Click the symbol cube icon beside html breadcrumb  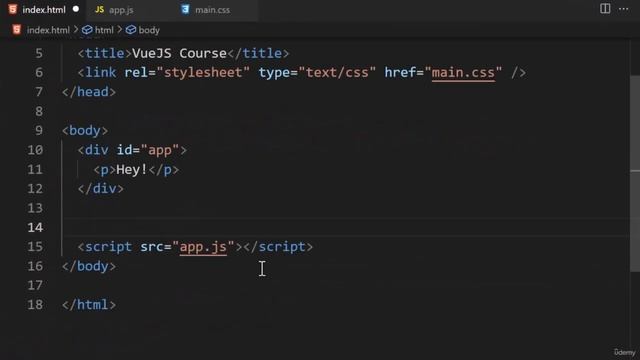tap(87, 30)
